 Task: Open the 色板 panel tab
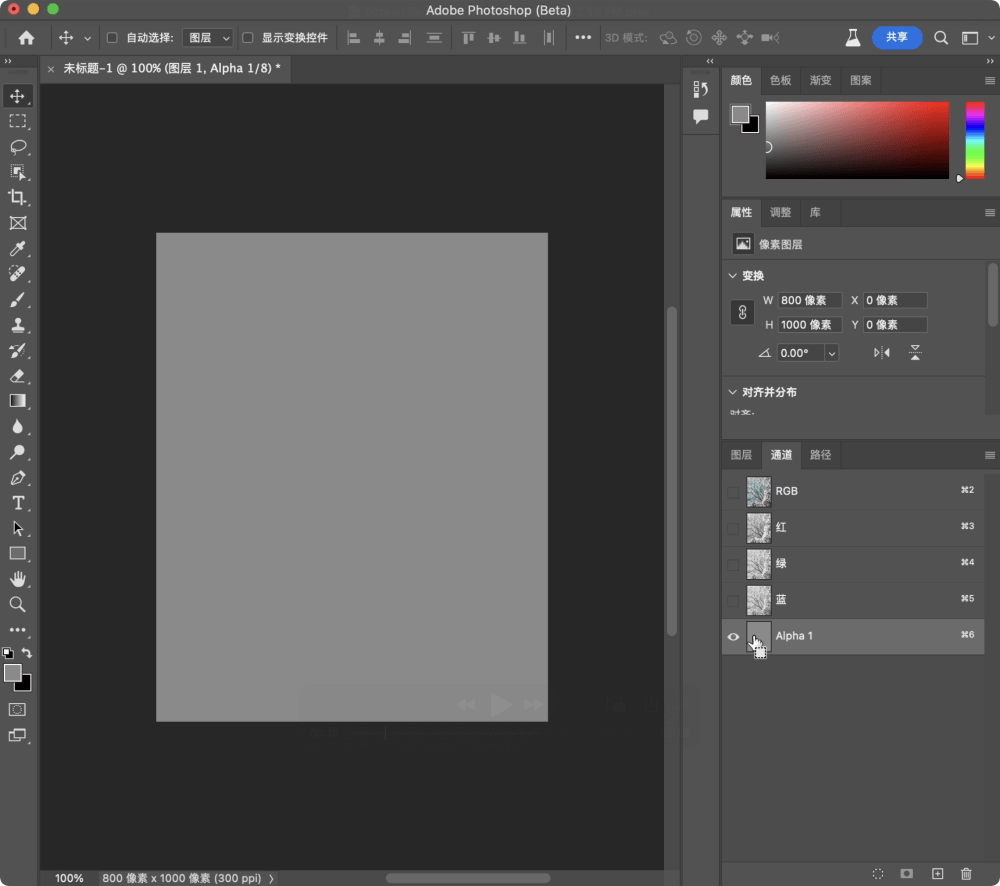pyautogui.click(x=780, y=80)
